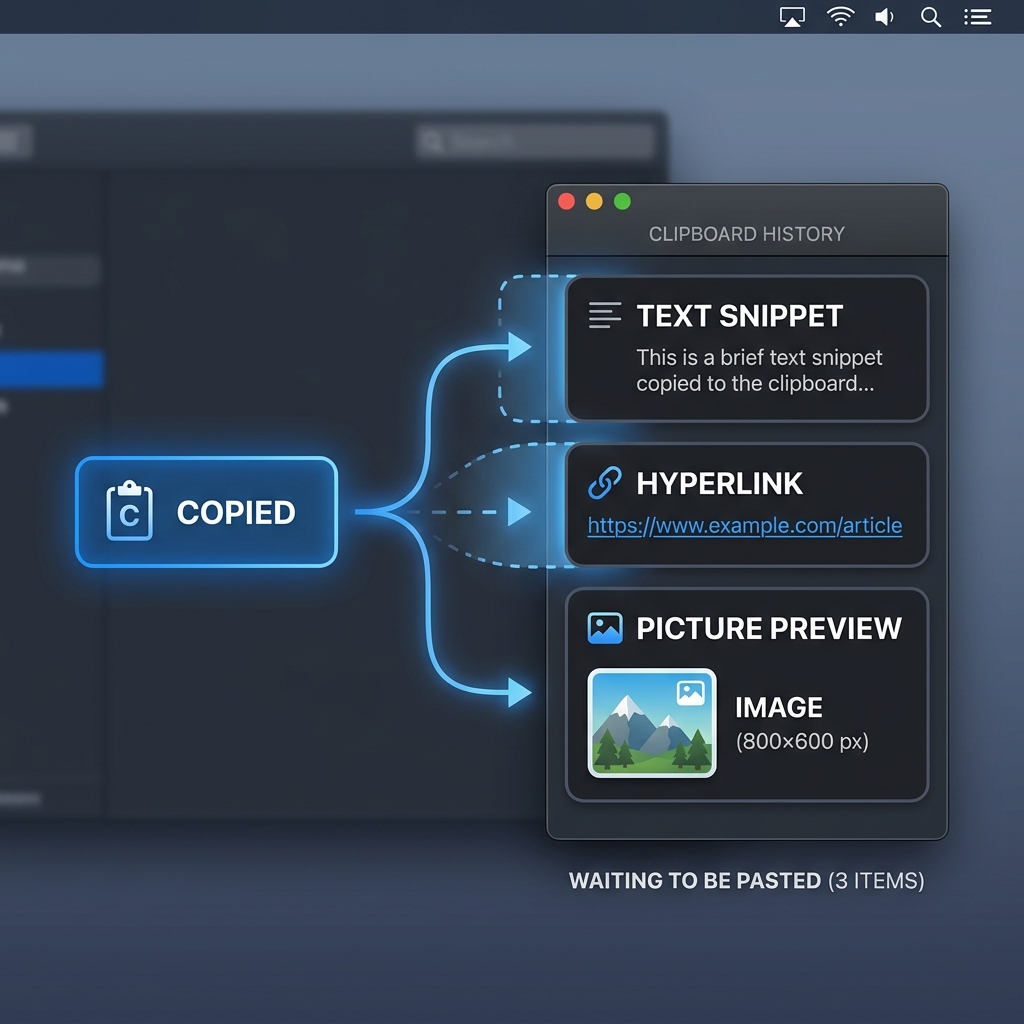
Task: Click the chain link icon beside HYPERLINK
Action: [605, 483]
